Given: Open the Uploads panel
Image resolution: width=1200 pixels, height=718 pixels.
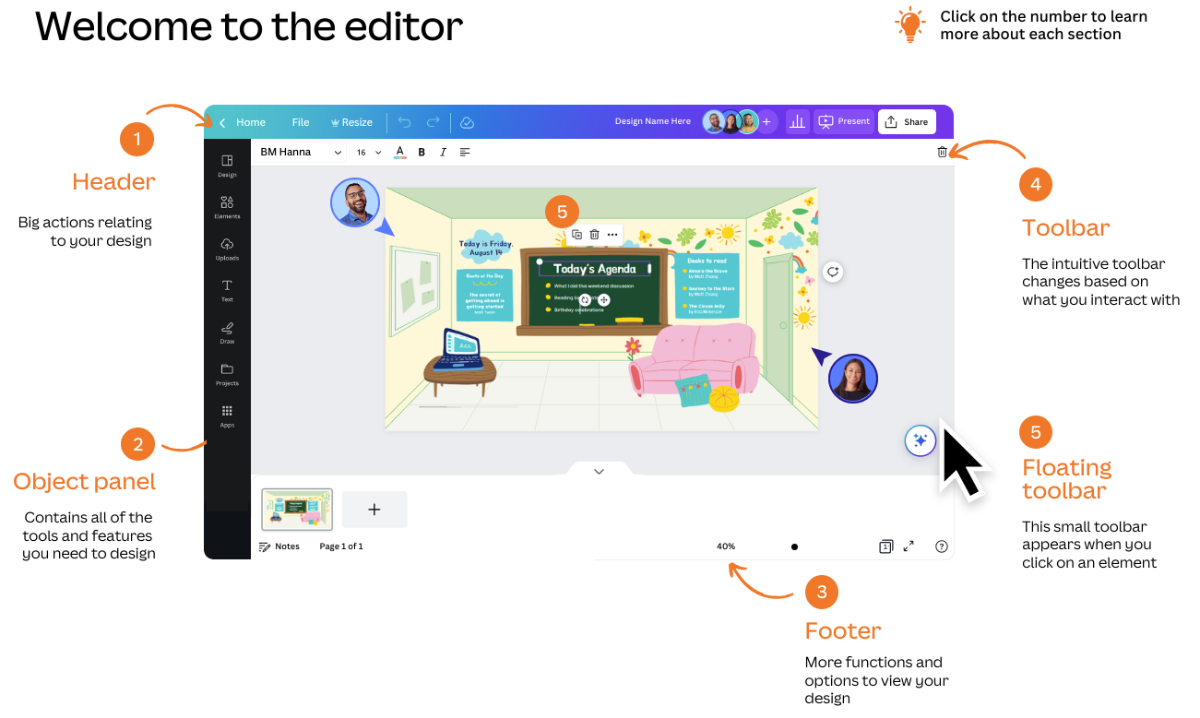Looking at the screenshot, I should pyautogui.click(x=227, y=249).
